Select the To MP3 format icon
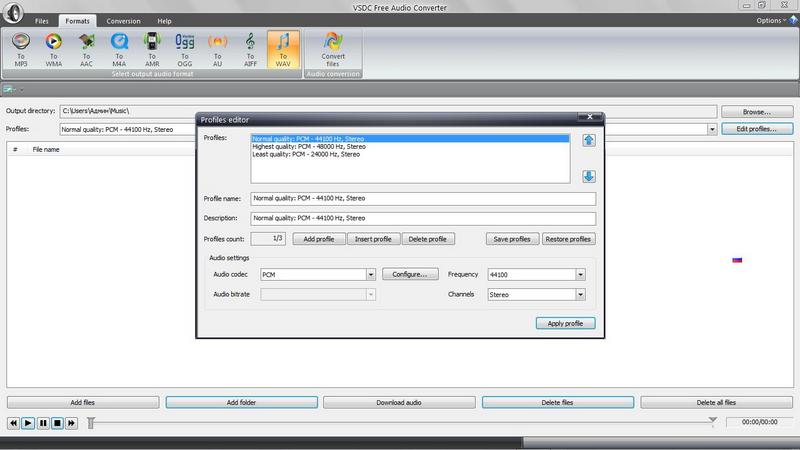800x450 pixels. point(21,49)
